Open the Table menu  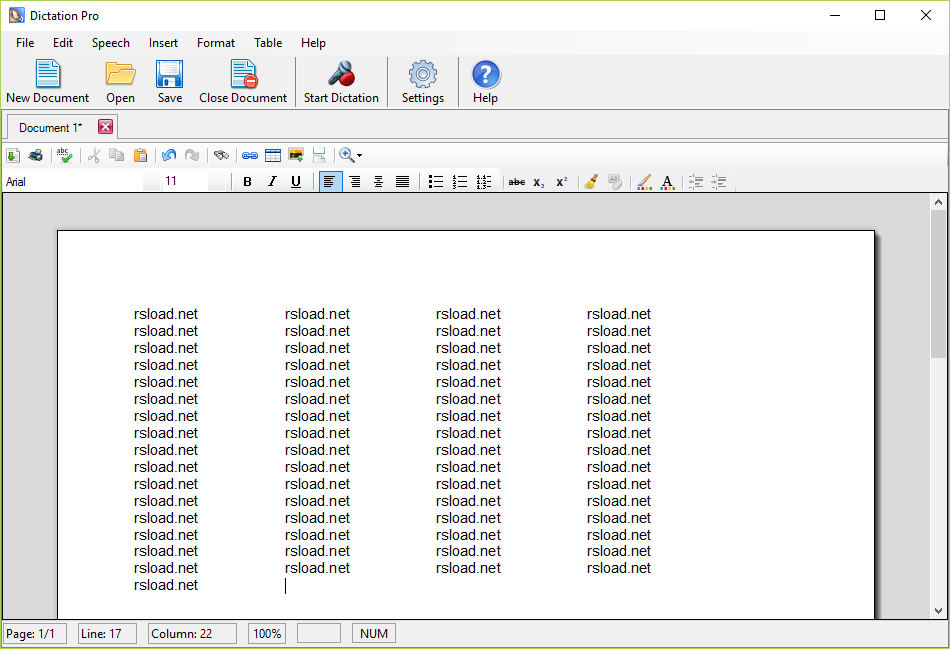click(x=268, y=43)
